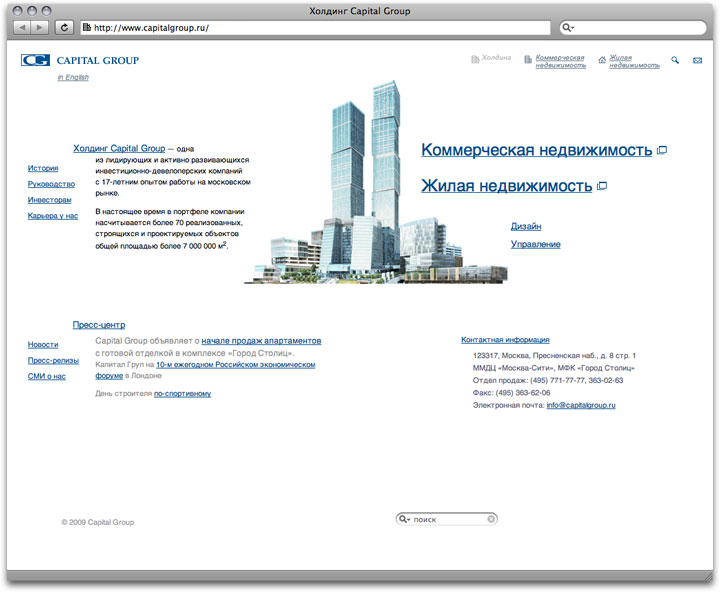Click new-window icon beside Жилая недвижимость heading
720x592 pixels.
(601, 186)
